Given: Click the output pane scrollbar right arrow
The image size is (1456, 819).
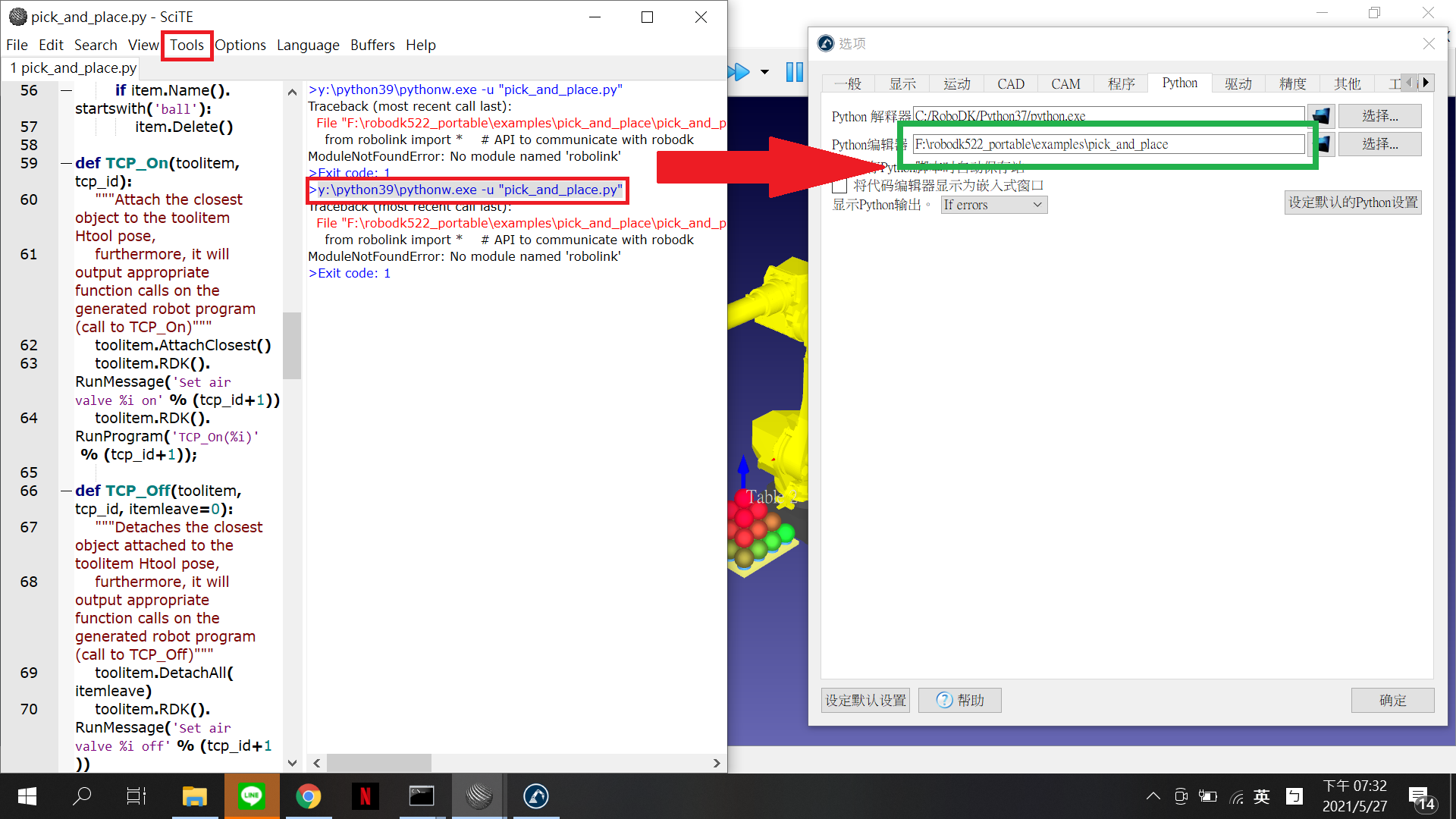Looking at the screenshot, I should pos(717,763).
